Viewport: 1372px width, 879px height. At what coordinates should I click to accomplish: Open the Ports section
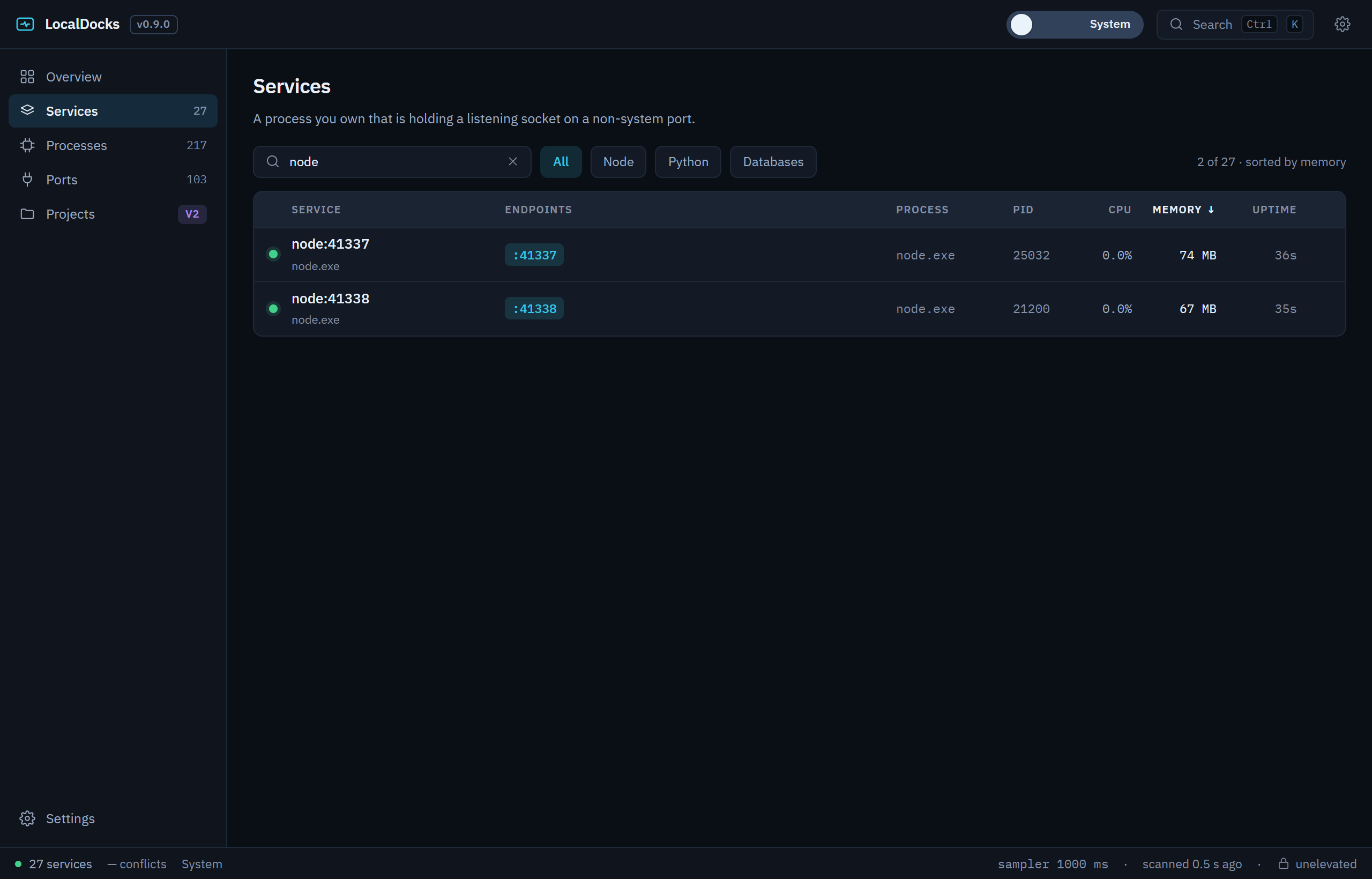[113, 179]
